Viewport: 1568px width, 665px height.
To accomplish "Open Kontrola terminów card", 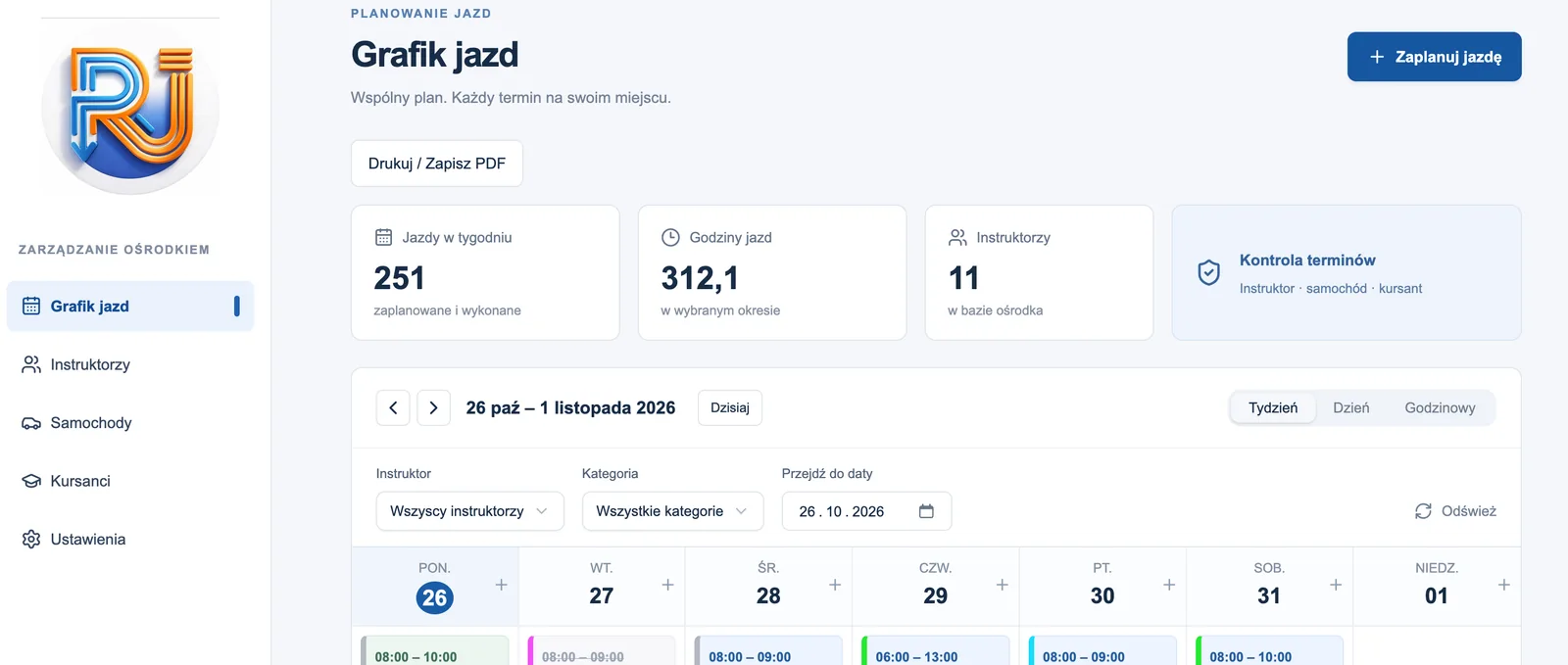I will [1347, 272].
